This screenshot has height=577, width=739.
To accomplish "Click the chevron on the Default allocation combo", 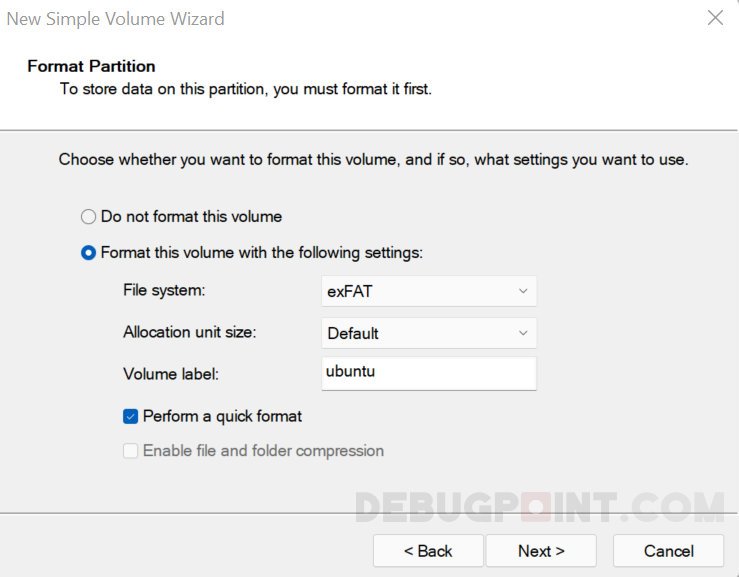I will (x=522, y=333).
